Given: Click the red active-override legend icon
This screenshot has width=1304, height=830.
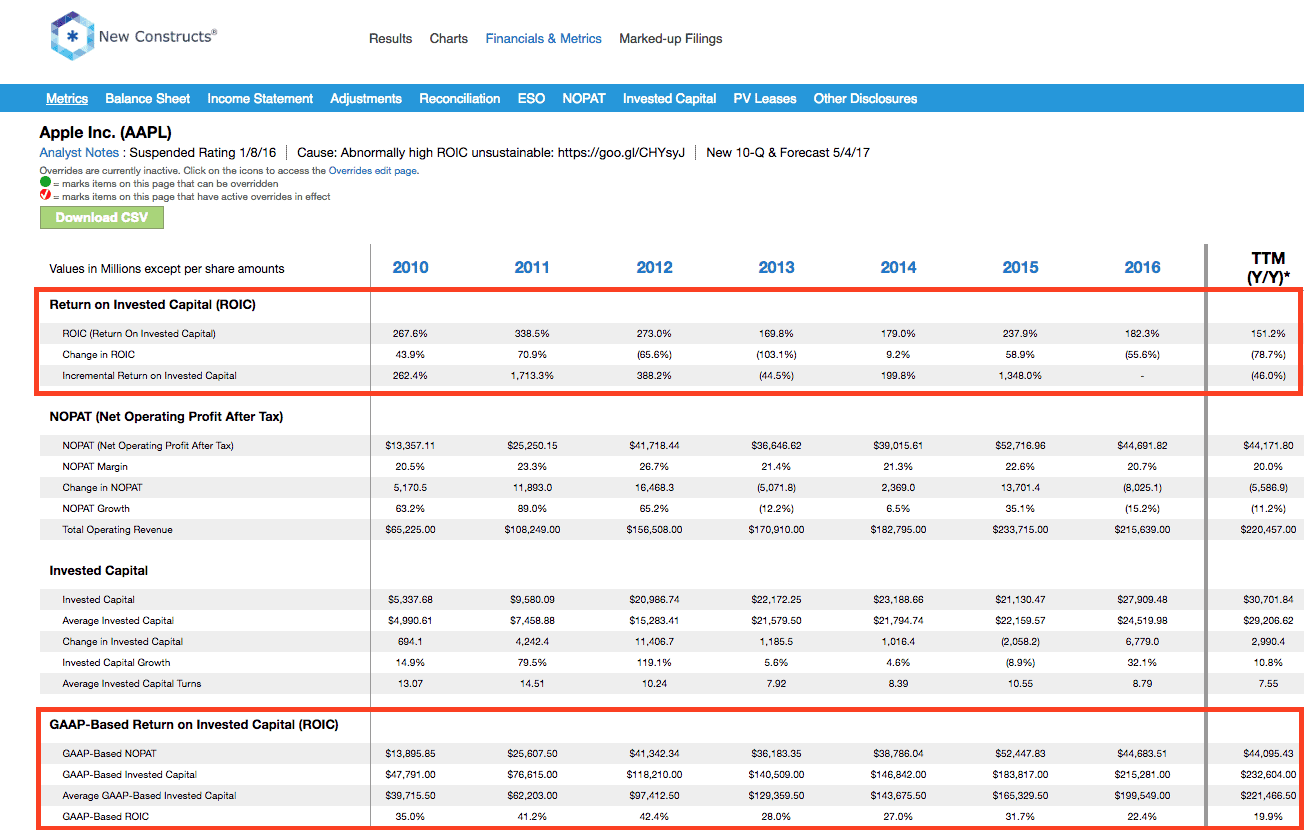Looking at the screenshot, I should 45,196.
